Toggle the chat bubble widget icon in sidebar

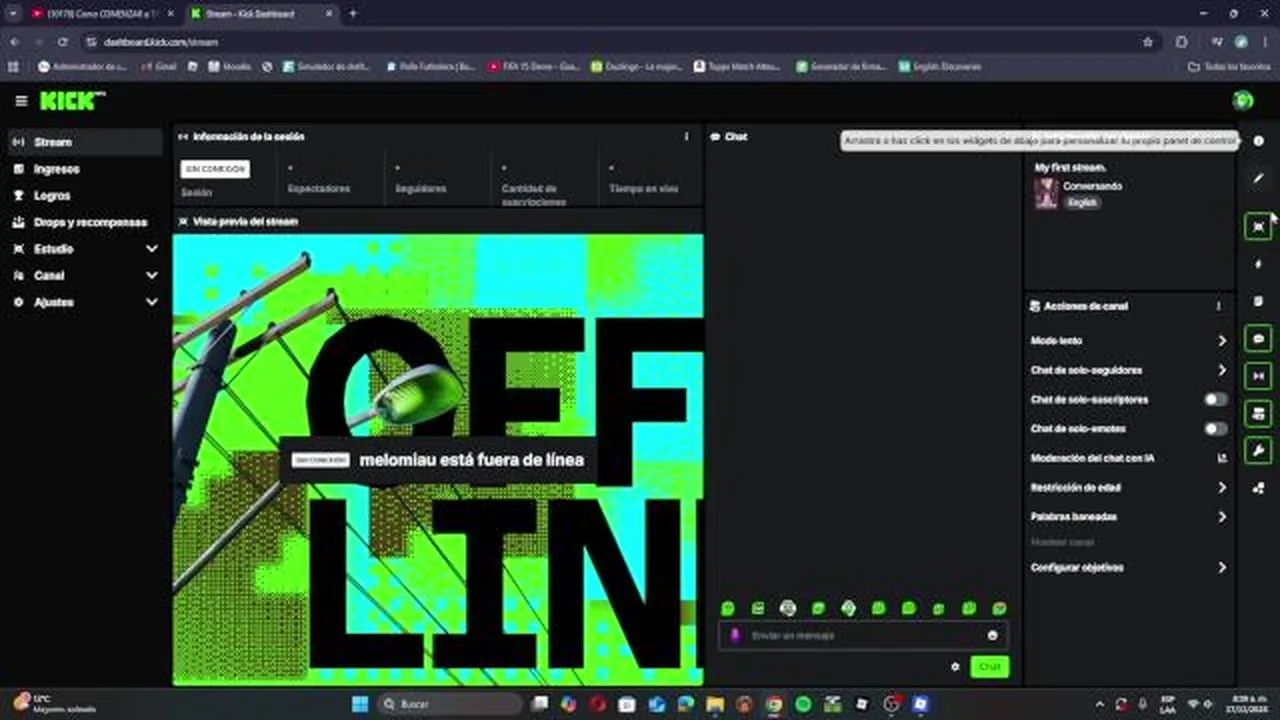click(x=1259, y=339)
